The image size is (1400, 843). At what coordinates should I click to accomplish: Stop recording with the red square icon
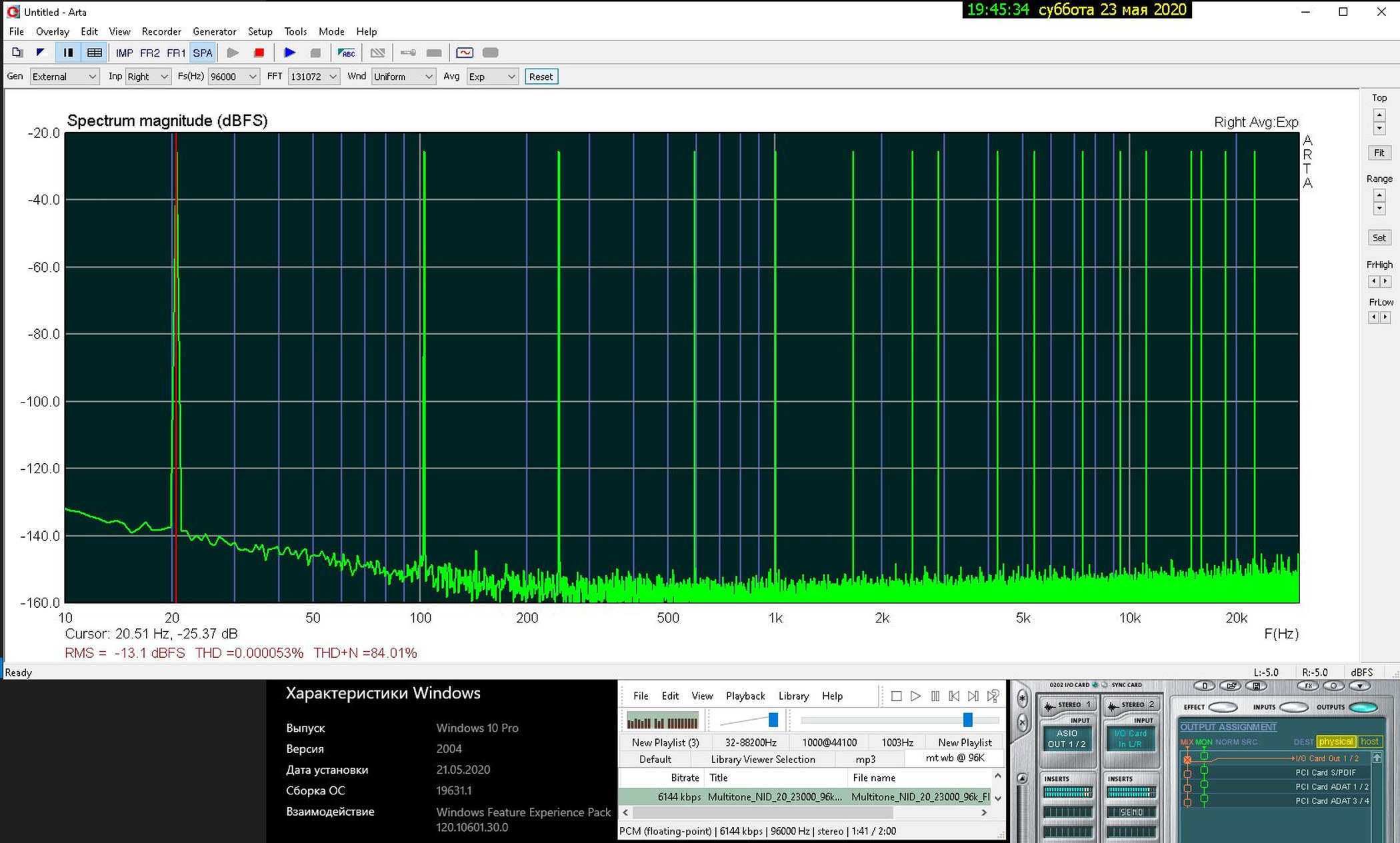coord(259,53)
